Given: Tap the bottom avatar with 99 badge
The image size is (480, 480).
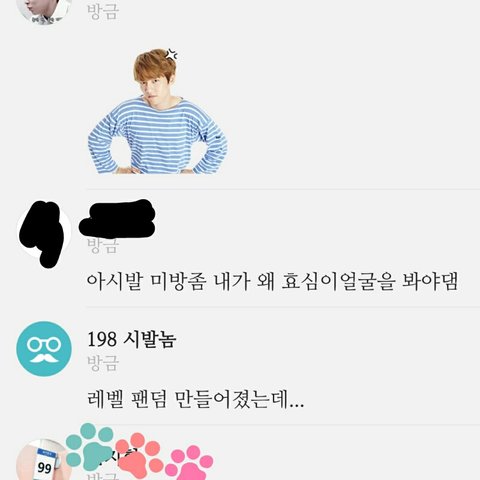Looking at the screenshot, I should 42,460.
